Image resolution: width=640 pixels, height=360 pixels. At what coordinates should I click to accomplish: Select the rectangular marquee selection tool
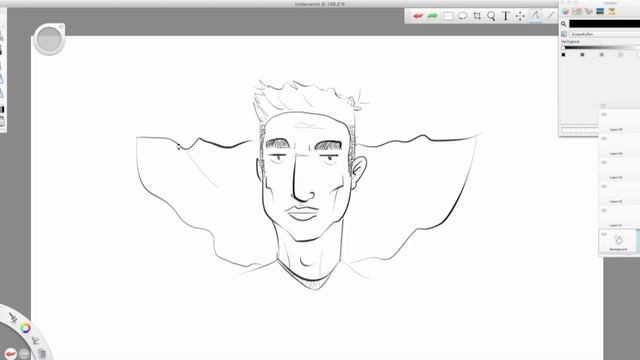(448, 16)
